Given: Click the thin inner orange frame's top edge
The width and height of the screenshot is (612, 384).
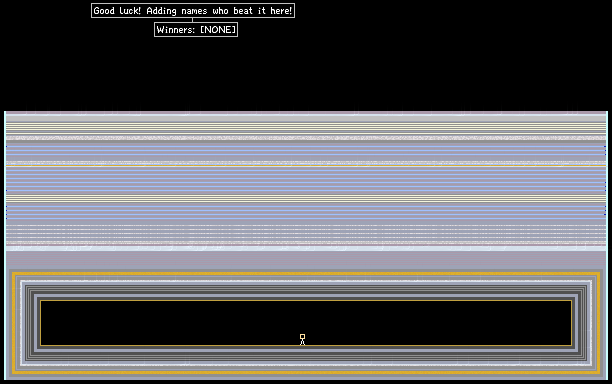Looking at the screenshot, I should 306,300.
